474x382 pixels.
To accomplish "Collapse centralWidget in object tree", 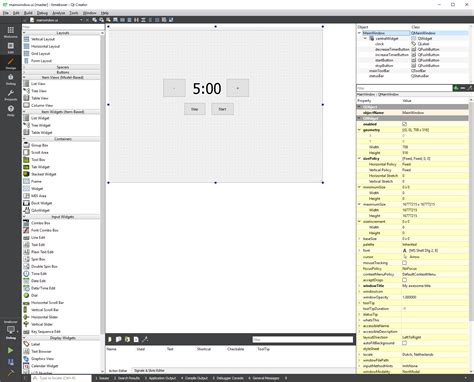I will pyautogui.click(x=365, y=38).
